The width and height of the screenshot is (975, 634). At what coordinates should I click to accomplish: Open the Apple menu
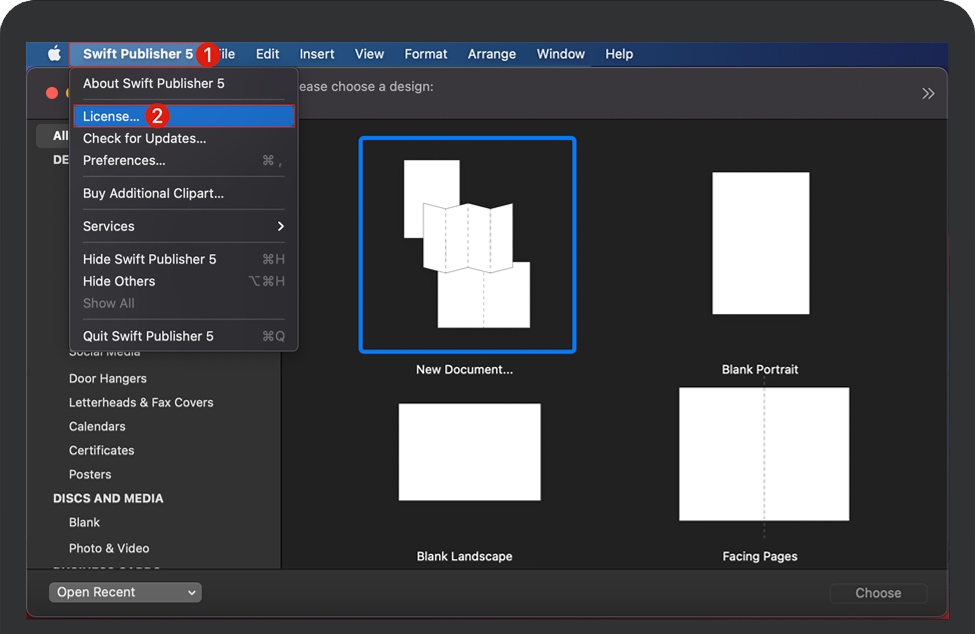coord(54,54)
